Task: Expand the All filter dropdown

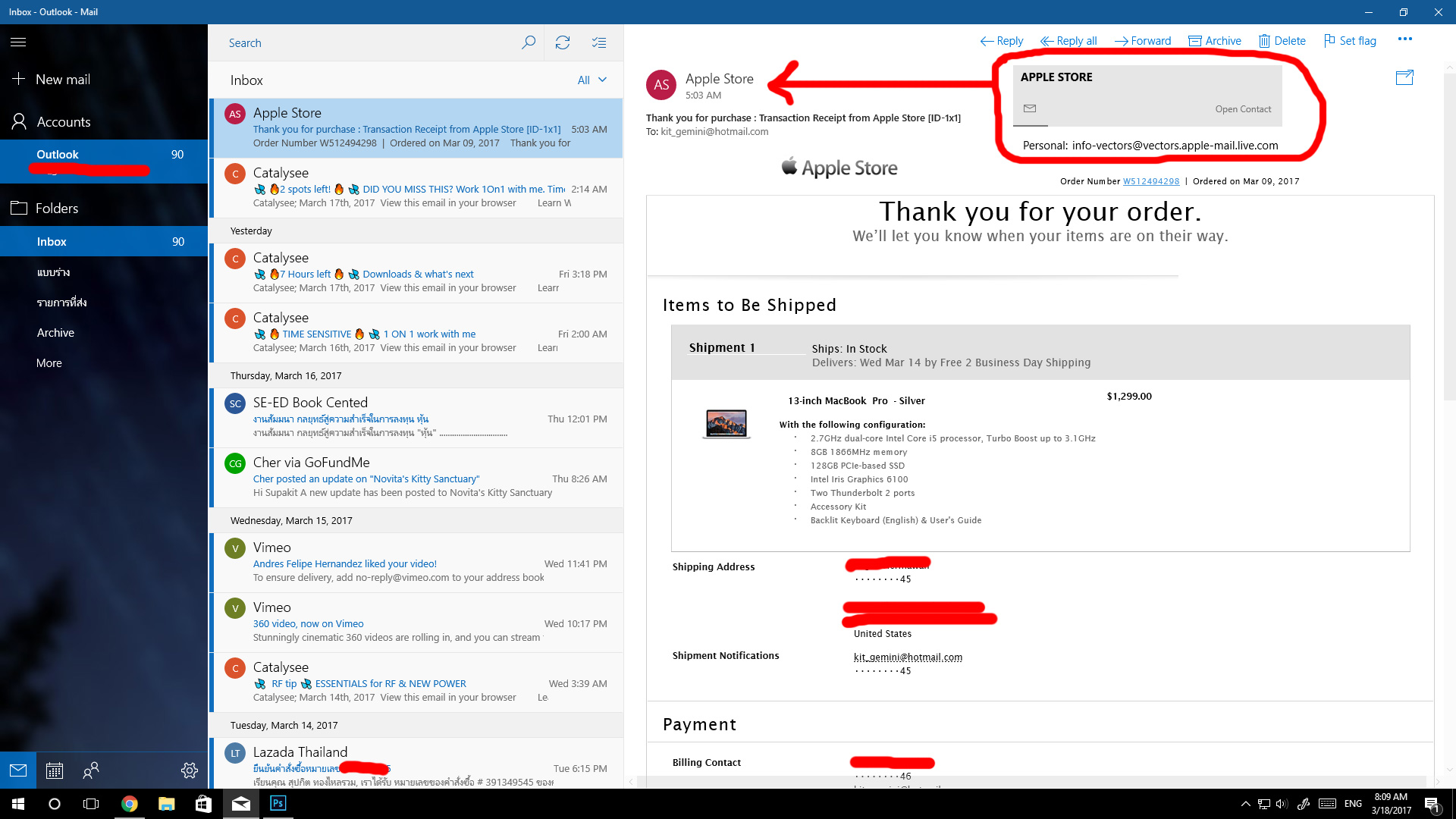Action: point(592,80)
